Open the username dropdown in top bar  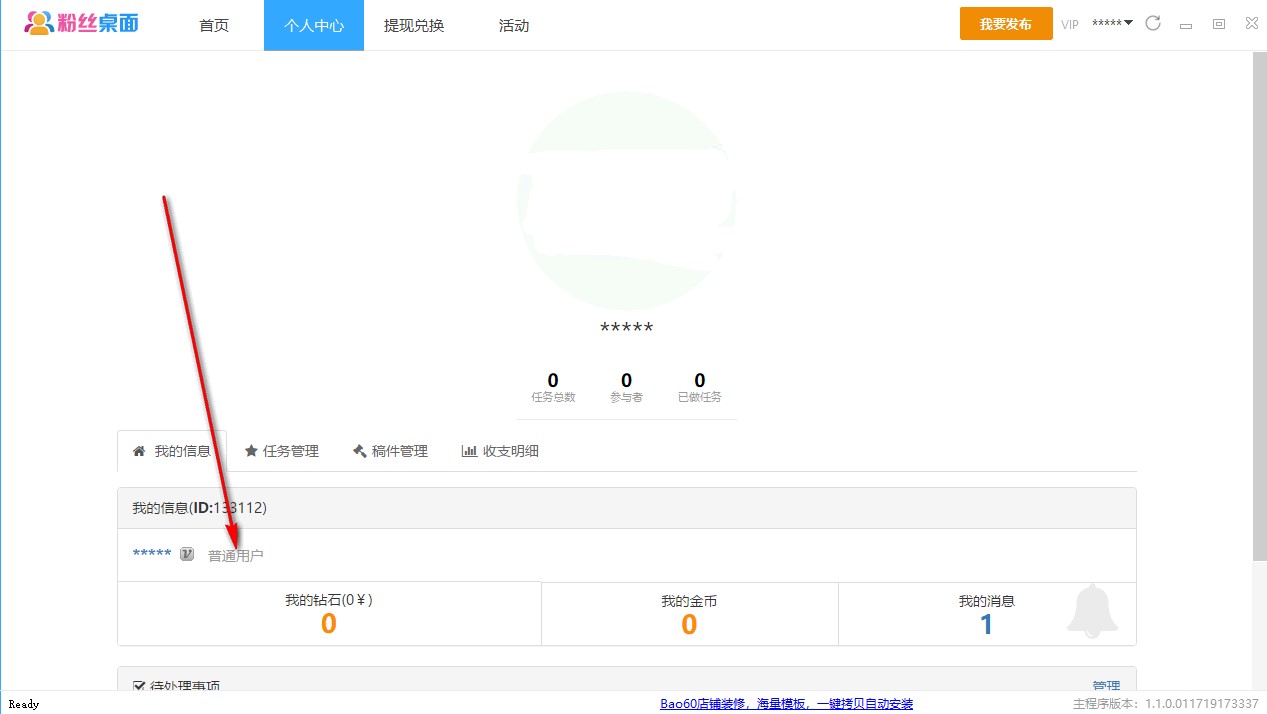[x=1112, y=23]
